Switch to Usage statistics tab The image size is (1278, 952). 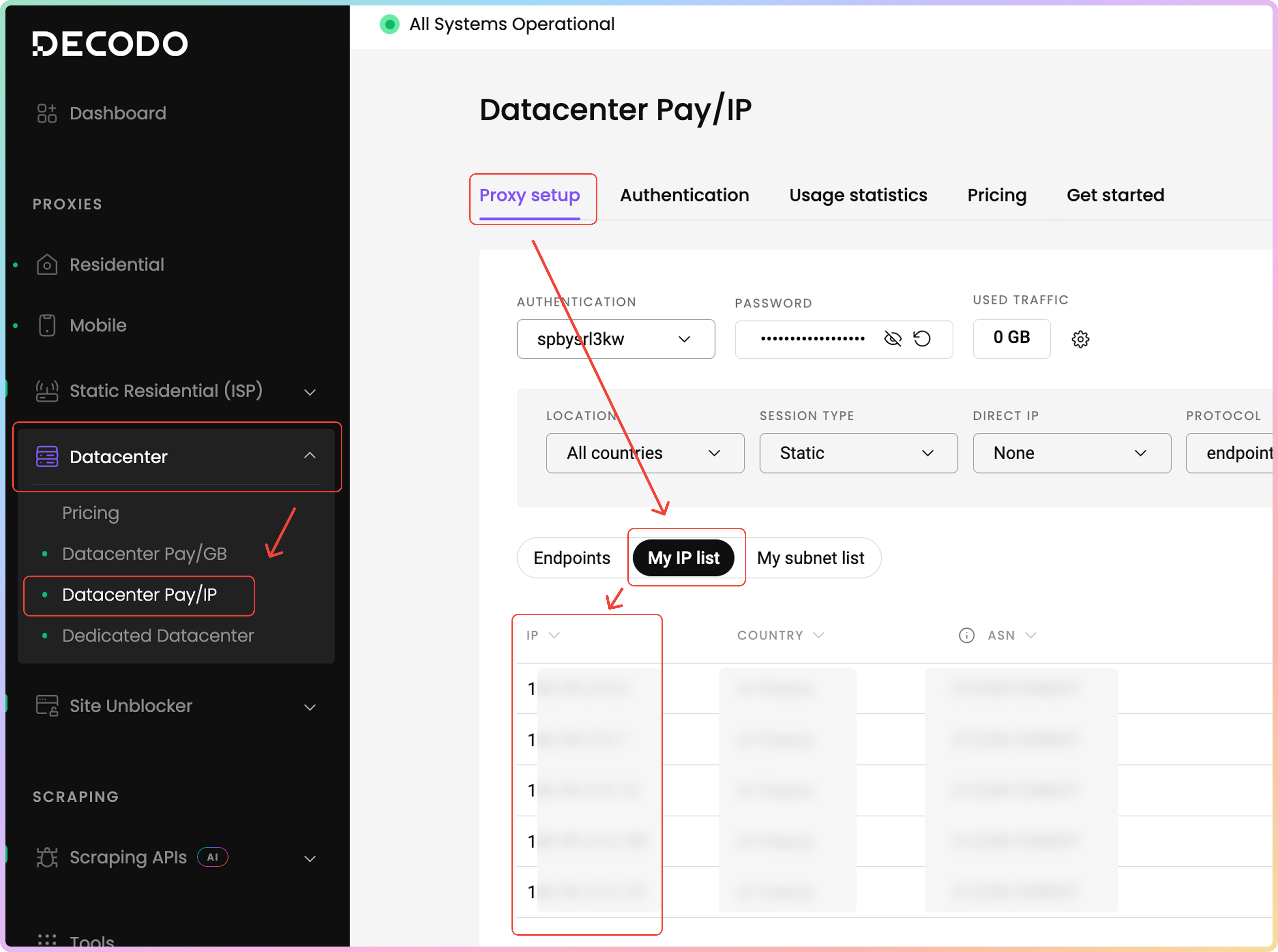coord(858,195)
